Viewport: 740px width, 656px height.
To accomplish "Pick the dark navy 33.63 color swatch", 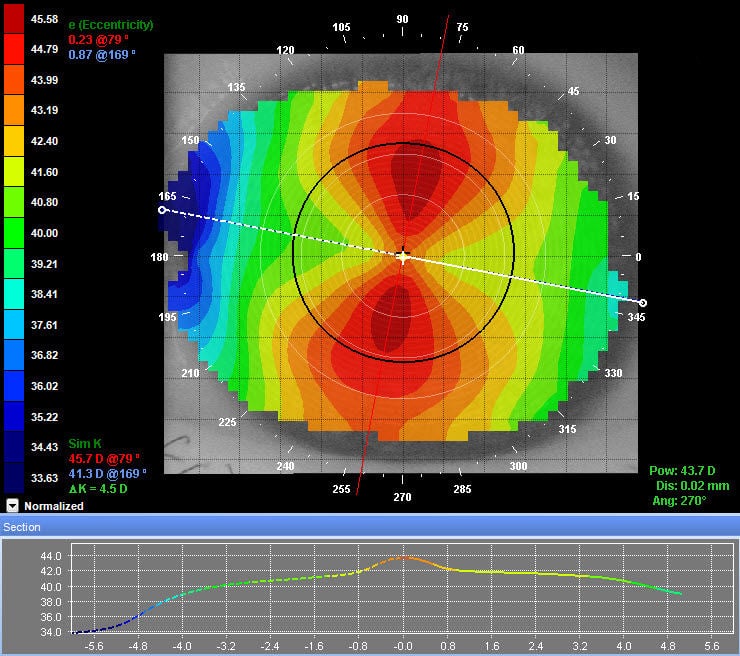I will click(14, 478).
